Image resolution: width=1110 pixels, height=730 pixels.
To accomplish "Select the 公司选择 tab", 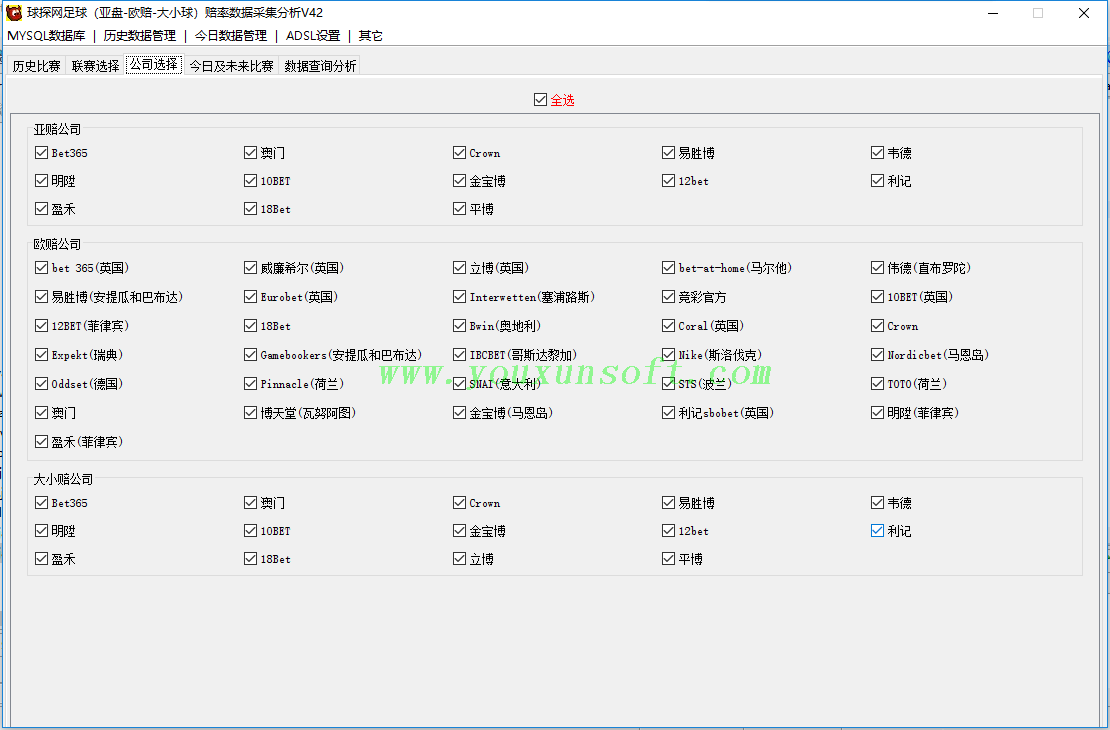I will point(154,64).
